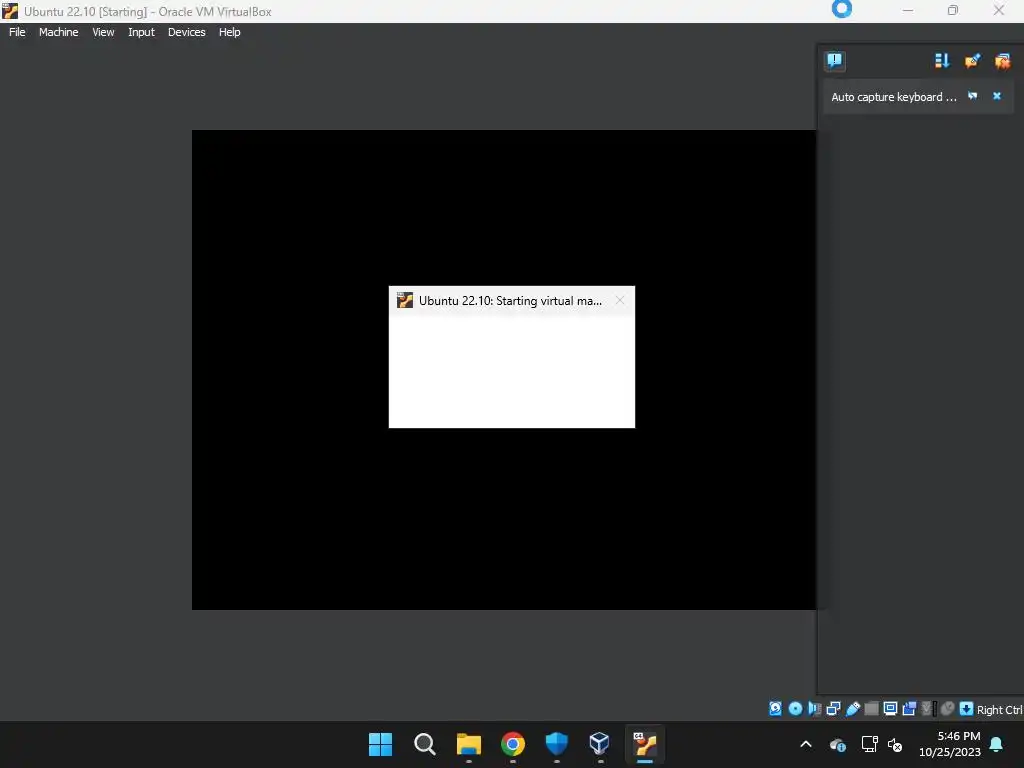The height and width of the screenshot is (768, 1024).
Task: Click the network tray icon
Action: point(869,744)
